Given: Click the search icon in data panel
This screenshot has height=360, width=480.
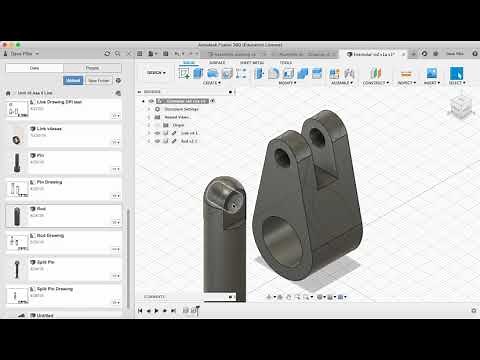Looking at the screenshot, I should click(117, 53).
